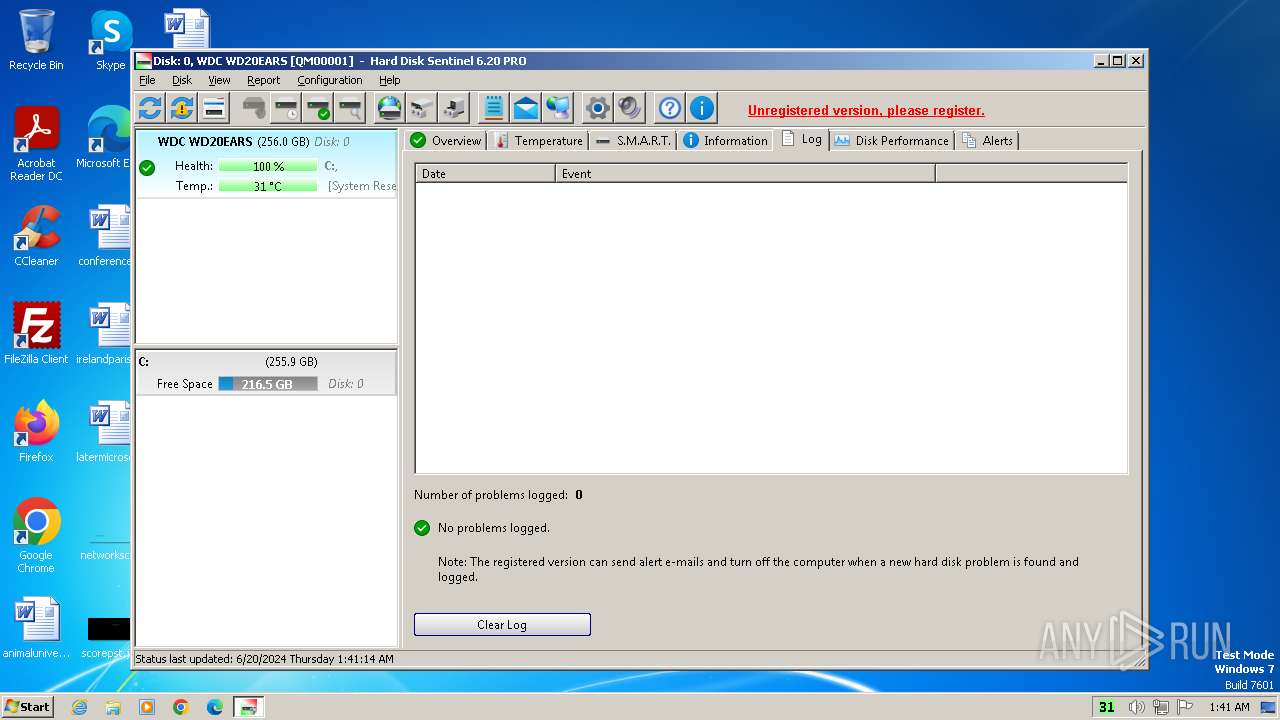Select the C: (255.9 GB) partition entry
Viewport: 1280px width, 720px height.
(266, 373)
